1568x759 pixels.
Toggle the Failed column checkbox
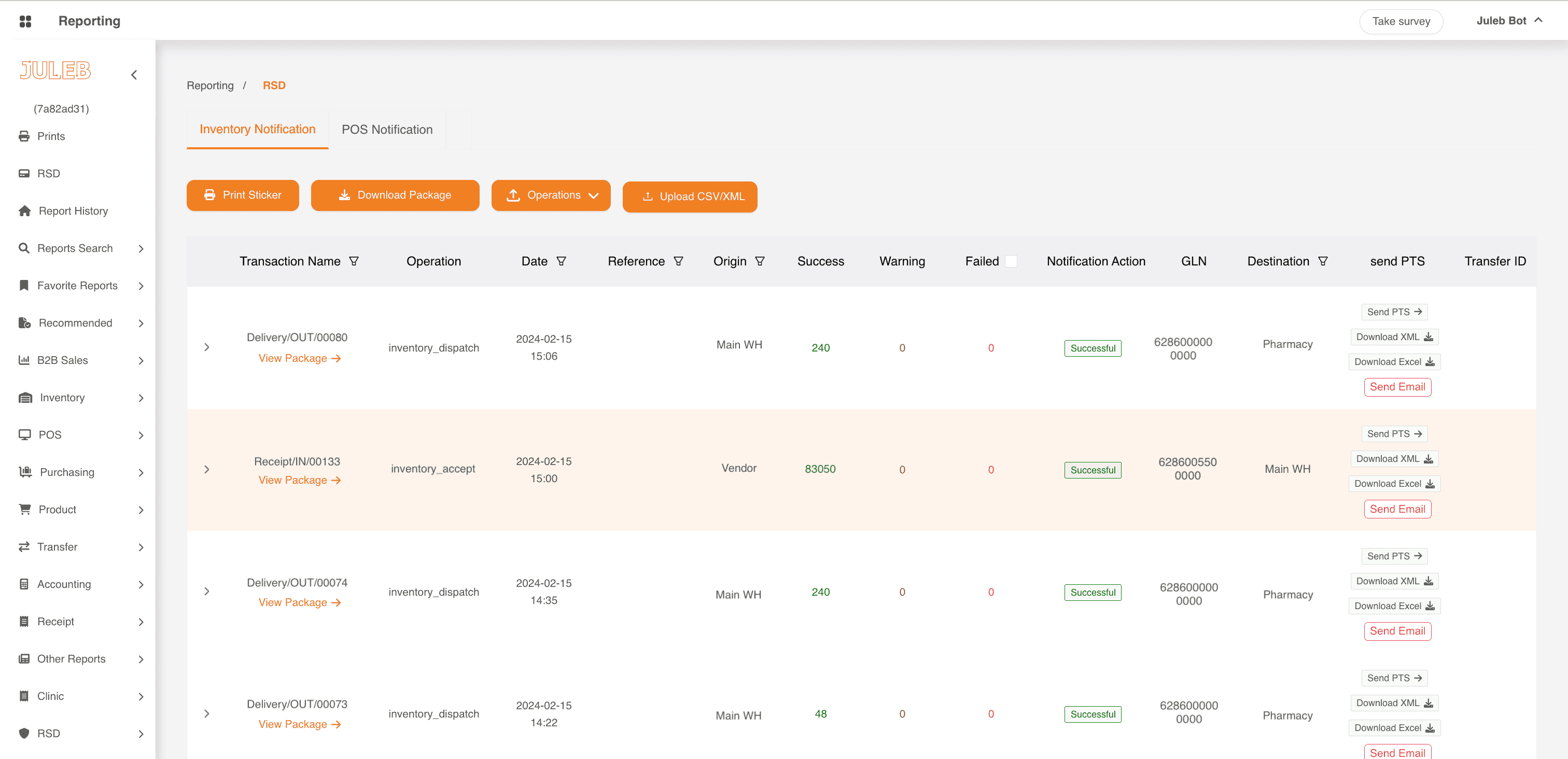click(1011, 261)
